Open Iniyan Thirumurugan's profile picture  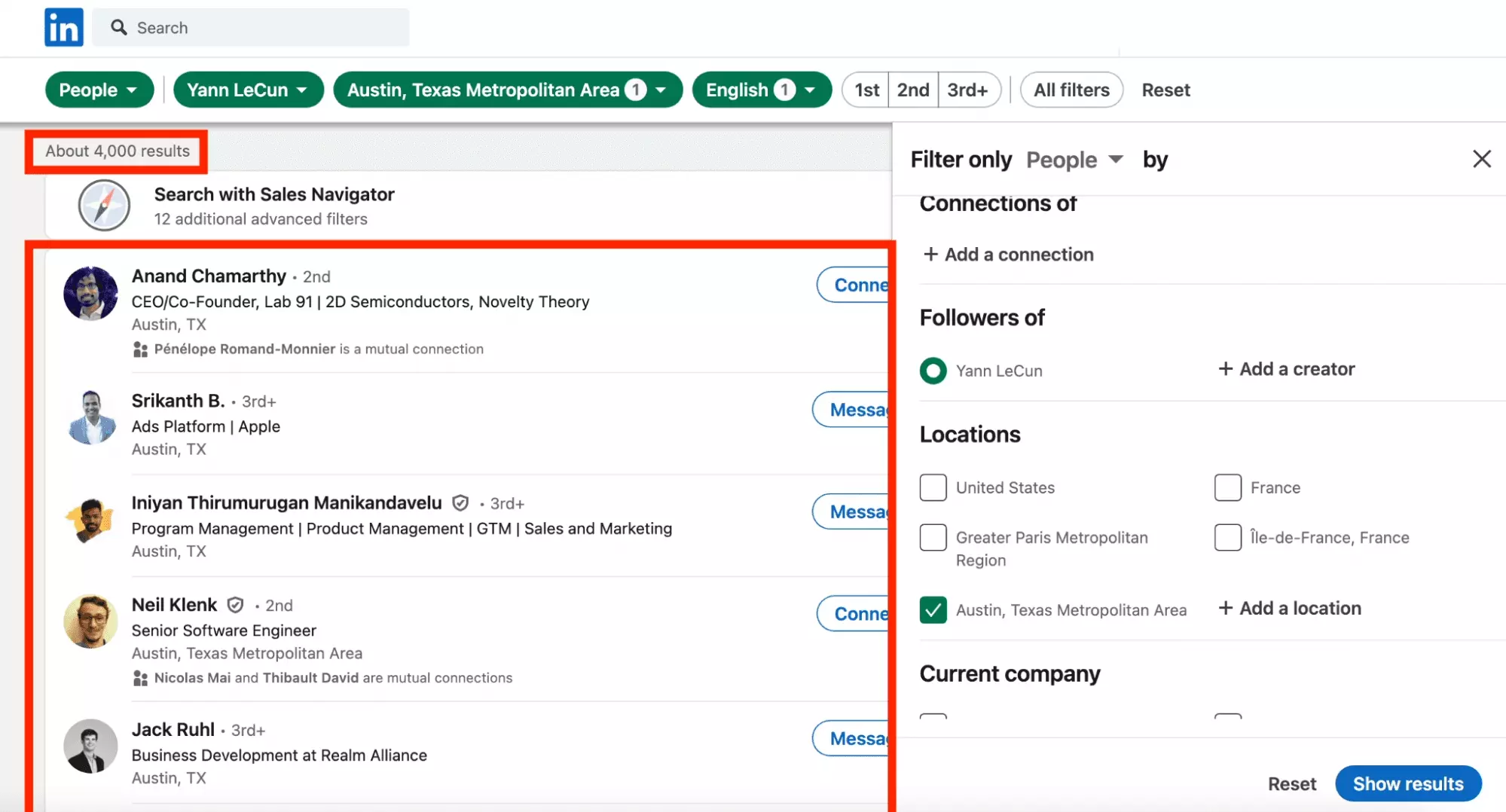(90, 520)
